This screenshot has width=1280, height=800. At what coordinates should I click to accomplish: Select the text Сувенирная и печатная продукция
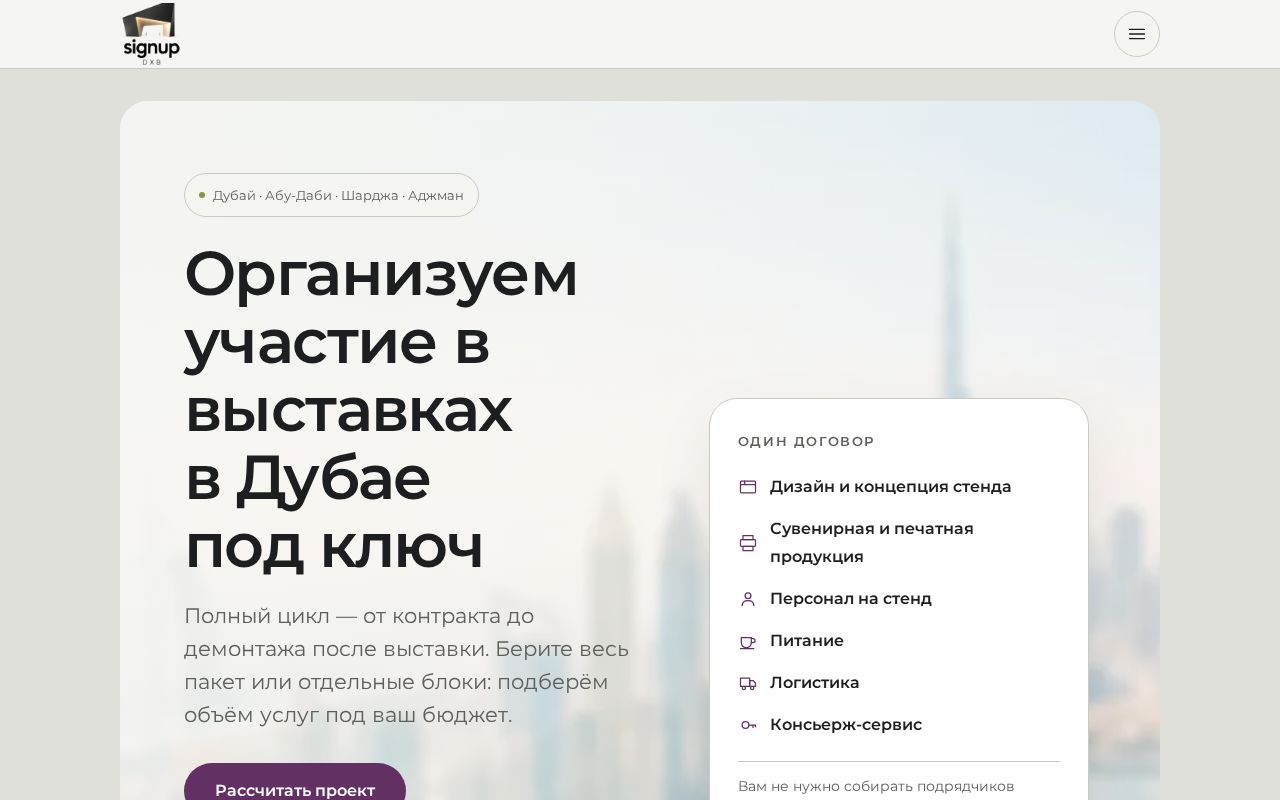click(871, 543)
